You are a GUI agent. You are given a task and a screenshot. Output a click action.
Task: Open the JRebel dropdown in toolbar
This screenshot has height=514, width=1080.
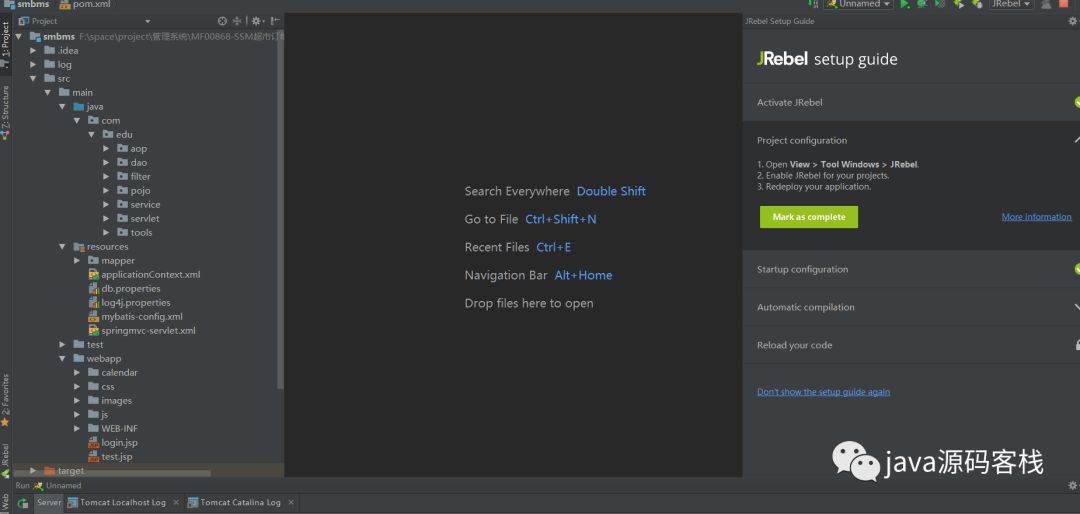point(1011,4)
